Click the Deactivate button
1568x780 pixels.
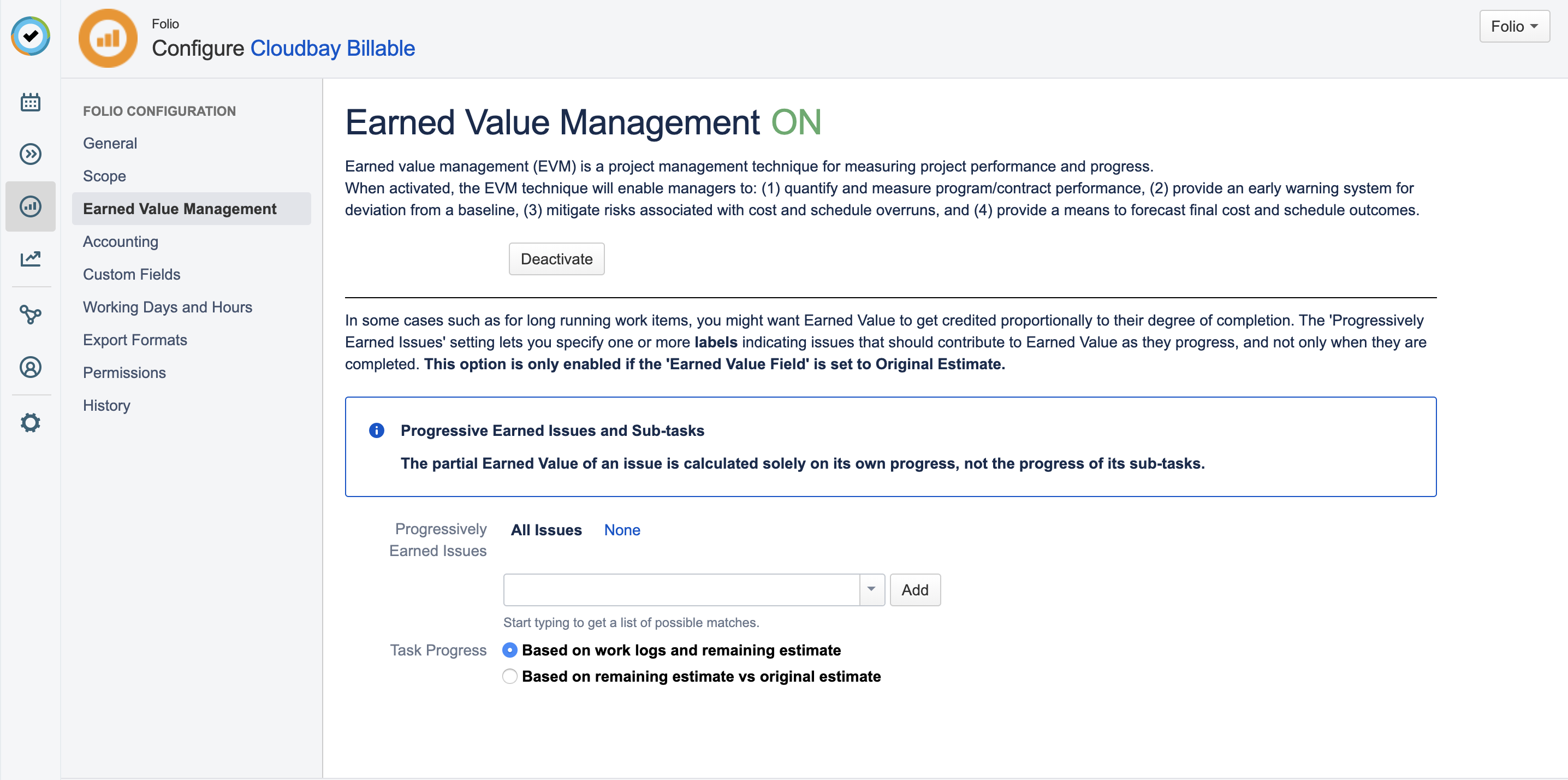[556, 258]
